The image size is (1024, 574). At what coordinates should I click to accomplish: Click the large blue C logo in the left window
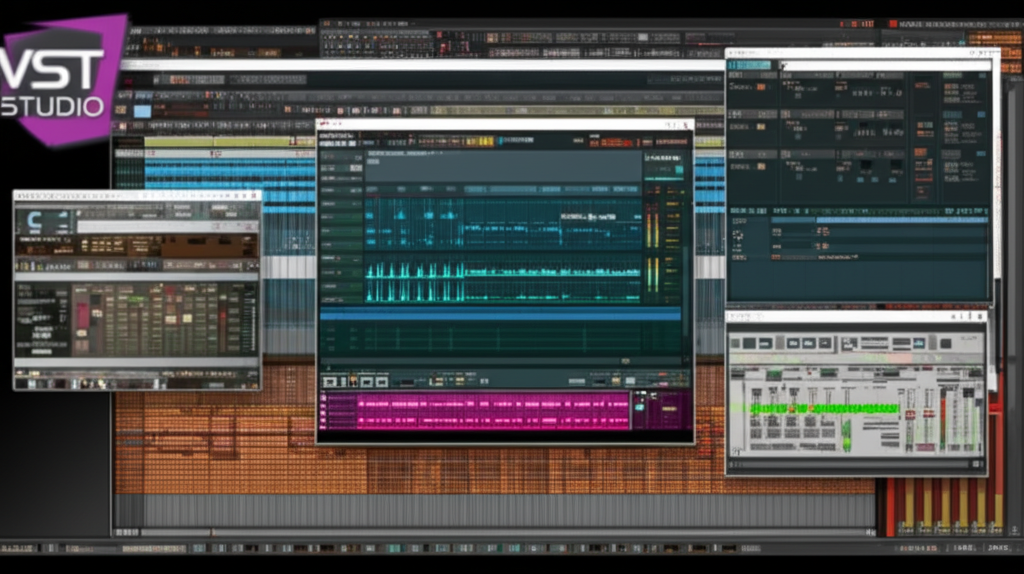(34, 220)
